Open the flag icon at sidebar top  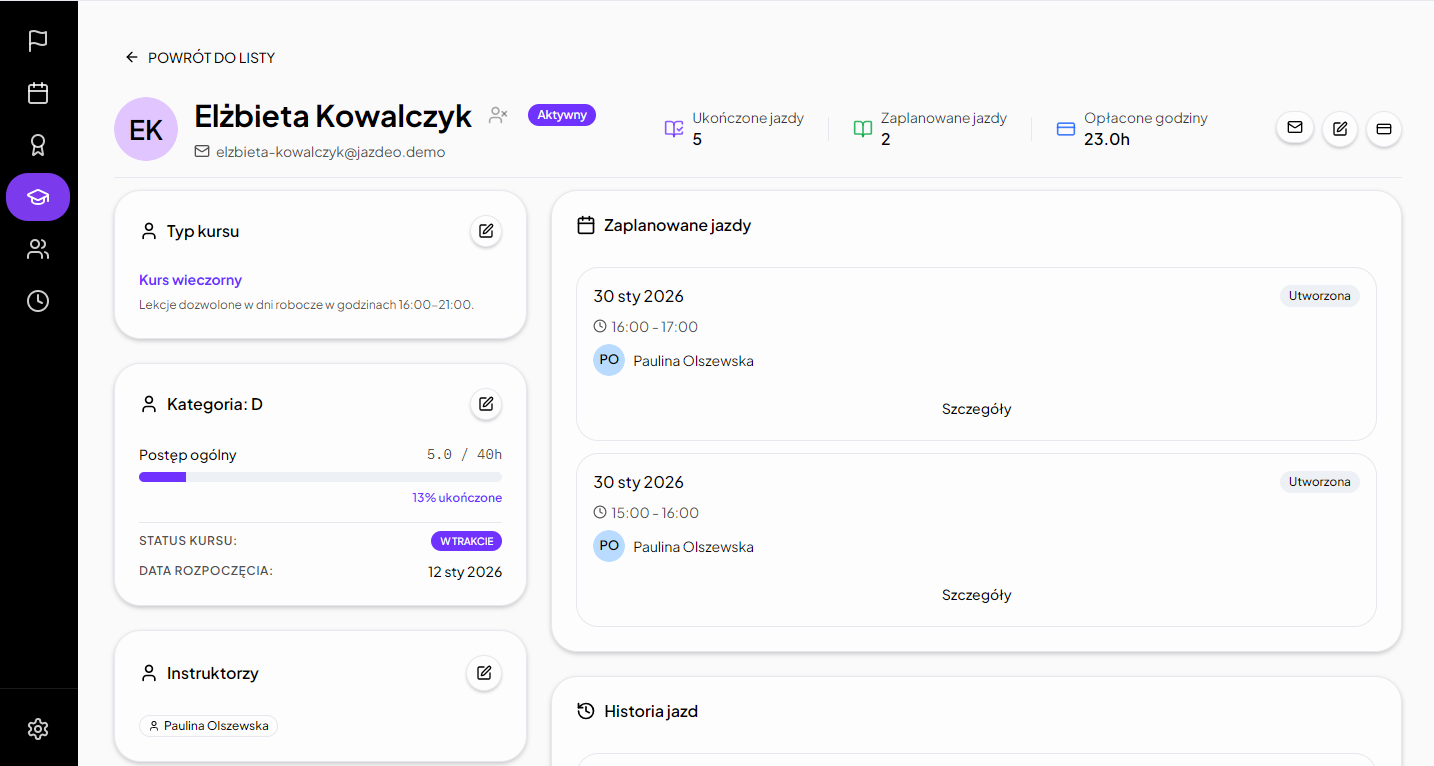coord(38,40)
